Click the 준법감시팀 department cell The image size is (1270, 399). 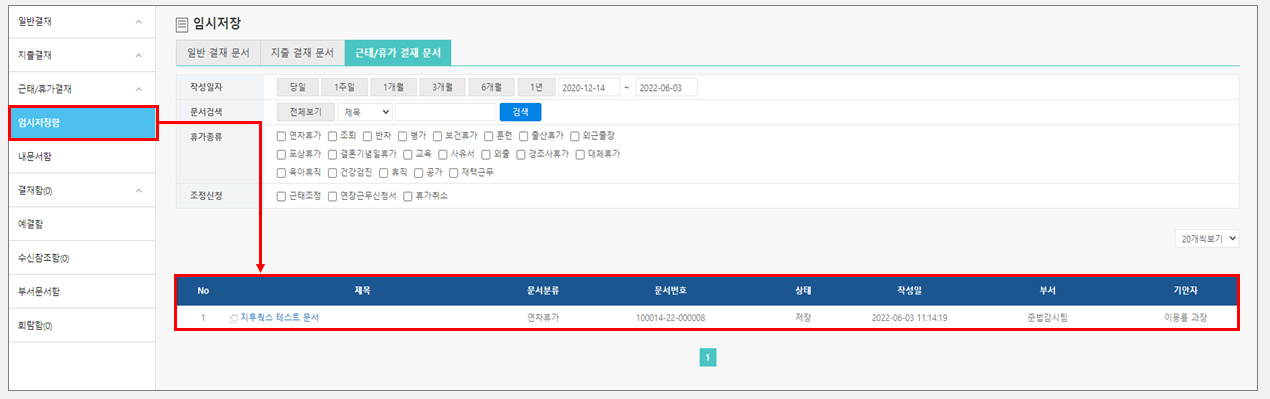tap(1047, 318)
